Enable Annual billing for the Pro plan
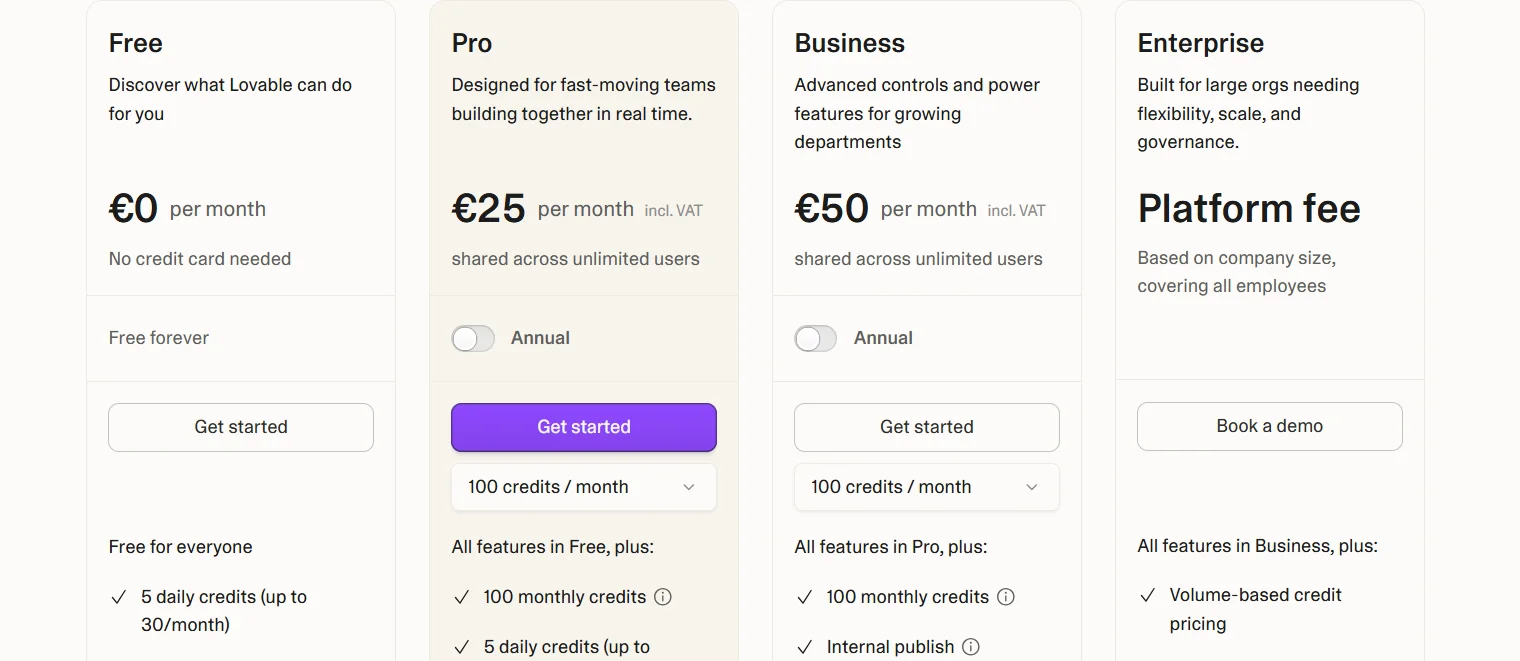 click(473, 338)
